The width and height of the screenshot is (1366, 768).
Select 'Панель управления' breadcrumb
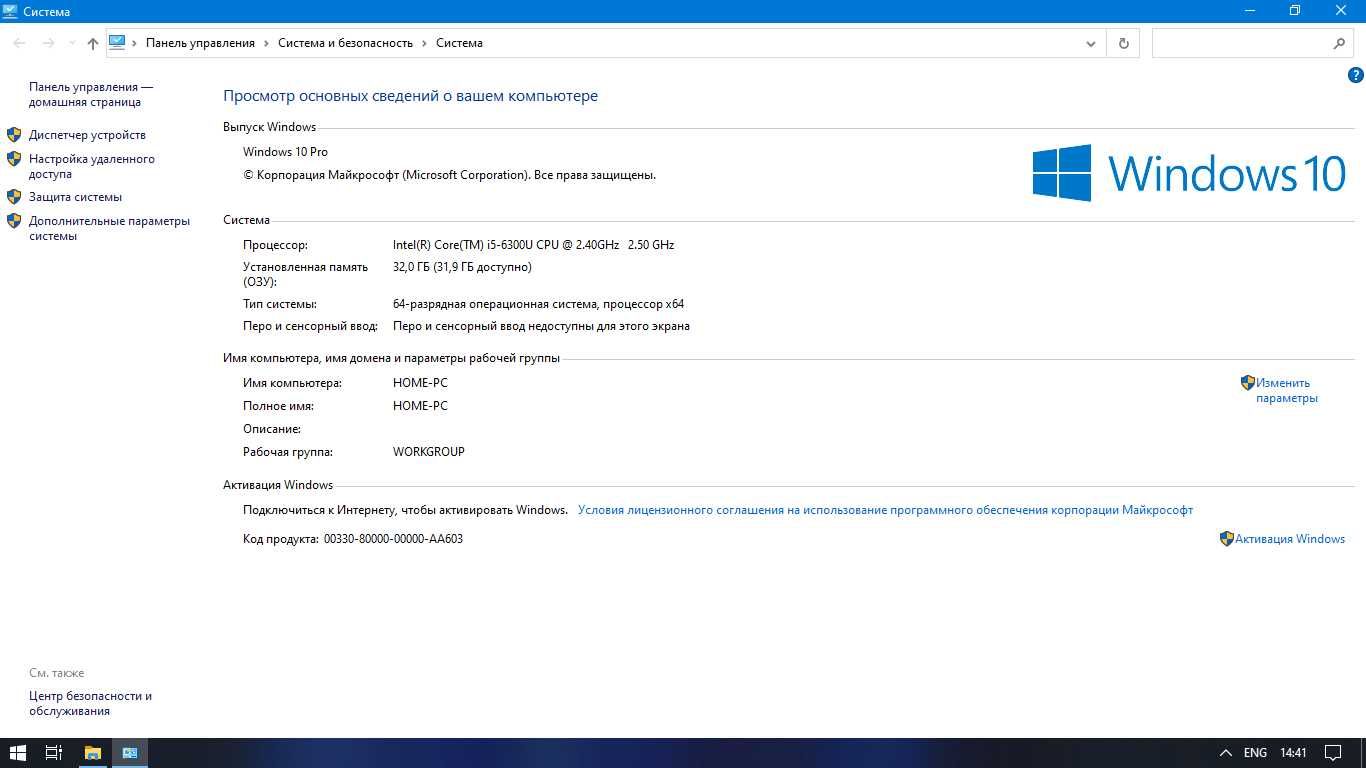point(200,43)
